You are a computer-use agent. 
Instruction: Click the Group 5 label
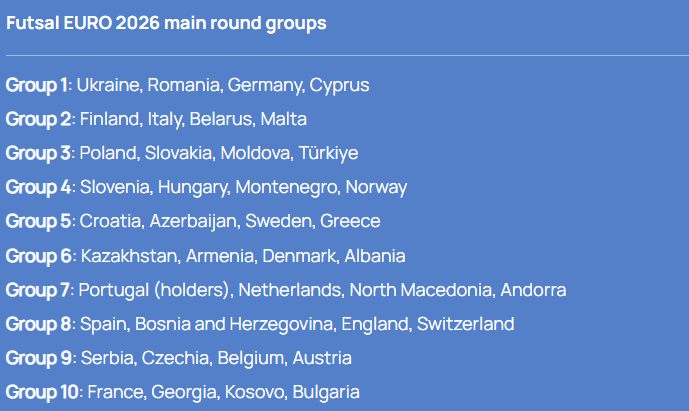[39, 221]
